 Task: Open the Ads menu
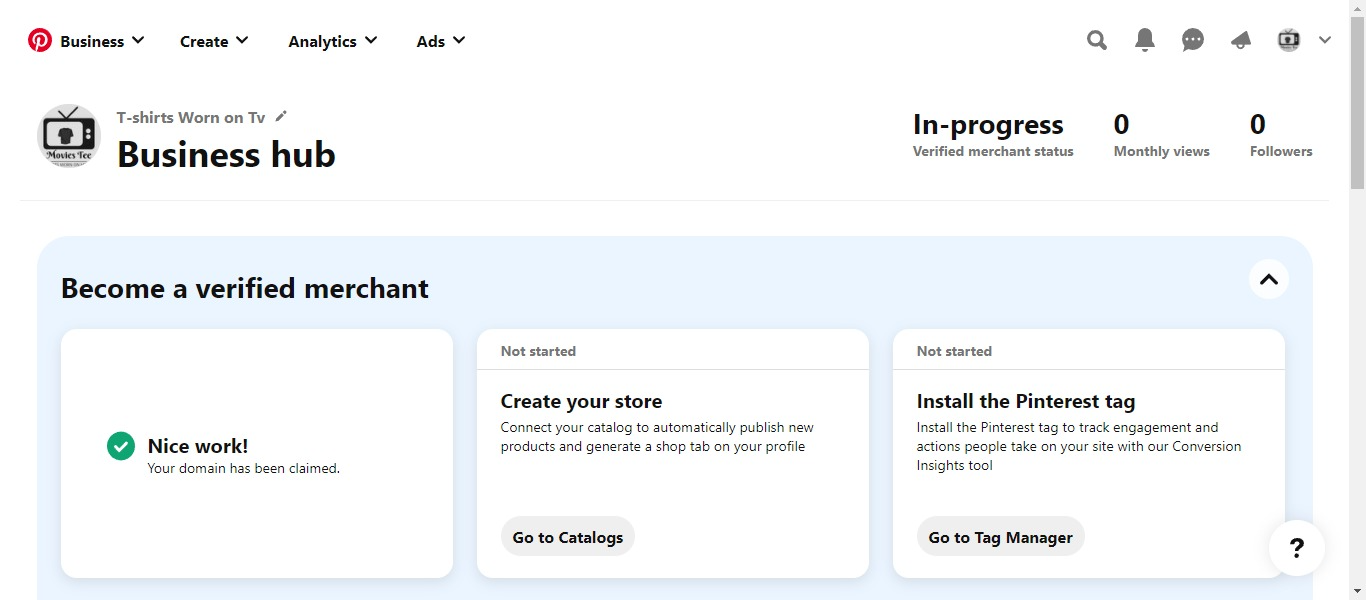440,41
